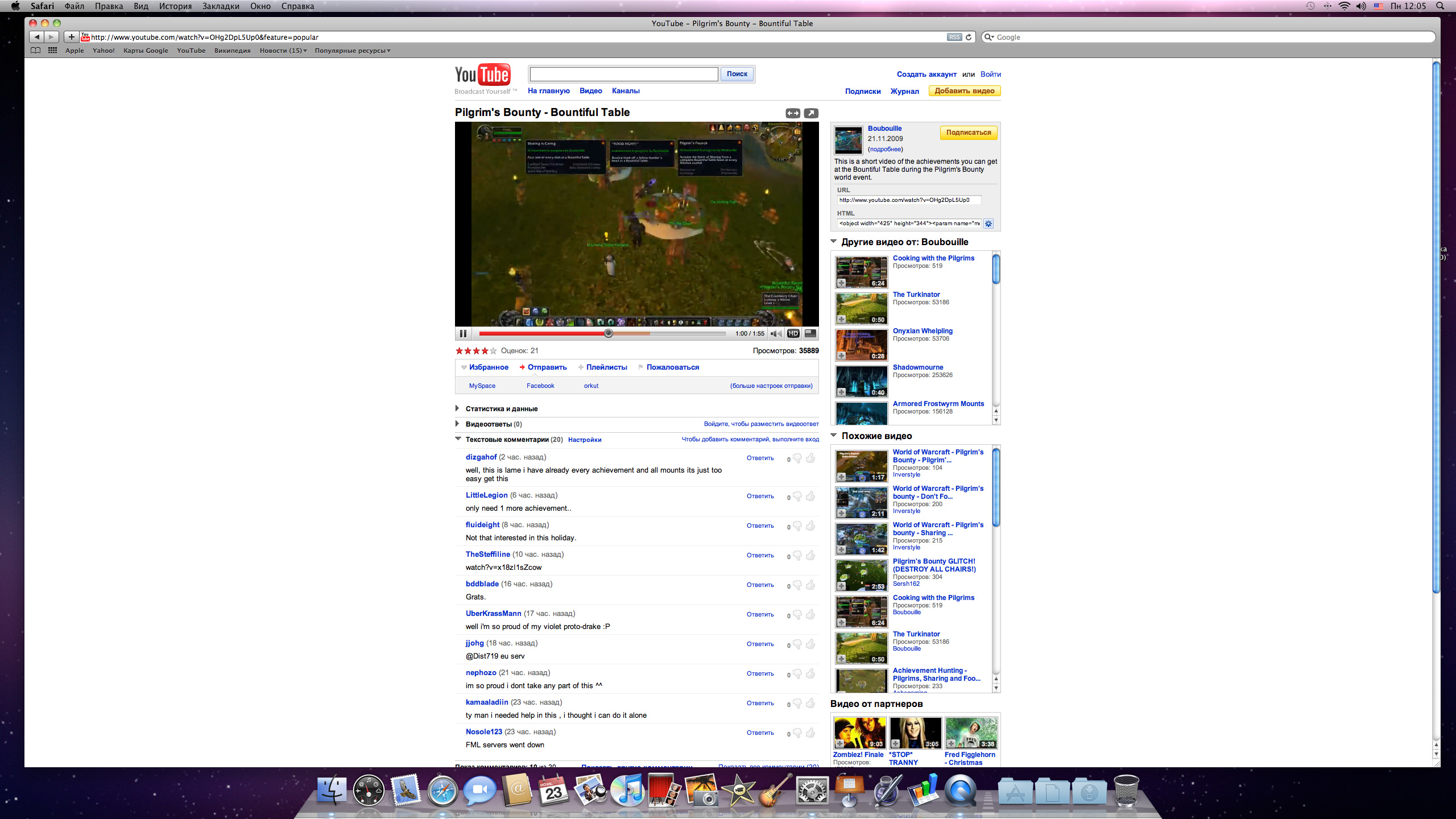
Task: Click the Spotlight magnifier in menu bar
Action: coord(1440,6)
